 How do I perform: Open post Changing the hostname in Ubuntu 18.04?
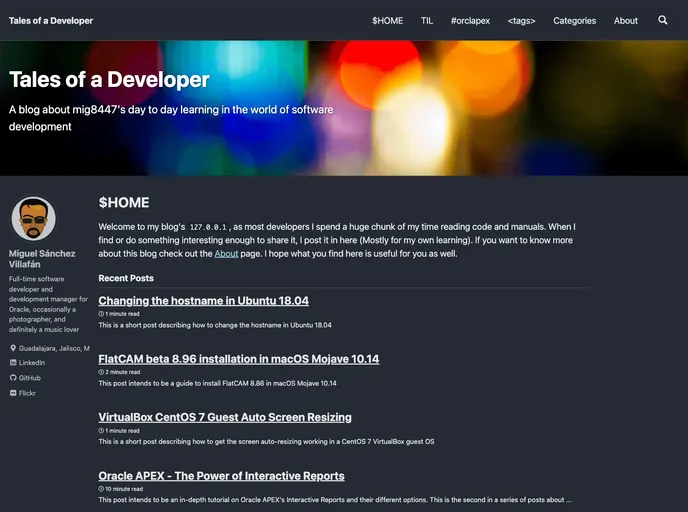(x=203, y=300)
